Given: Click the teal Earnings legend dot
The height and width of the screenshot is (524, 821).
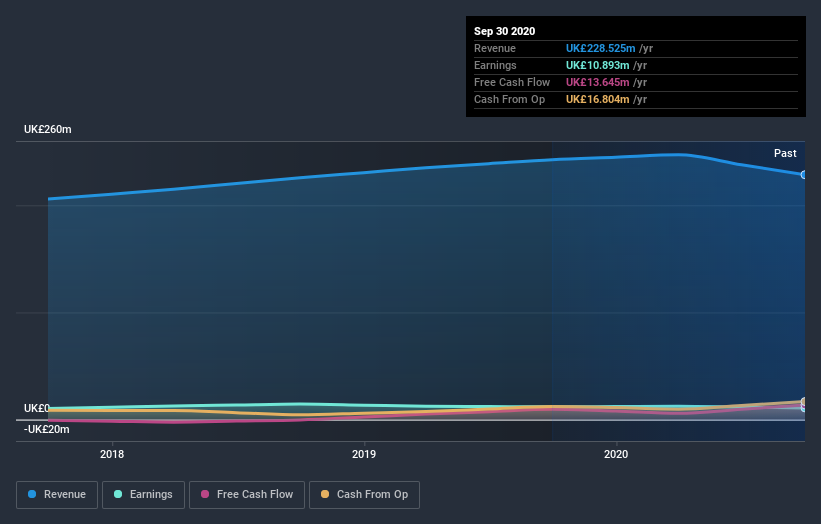Looking at the screenshot, I should (118, 494).
